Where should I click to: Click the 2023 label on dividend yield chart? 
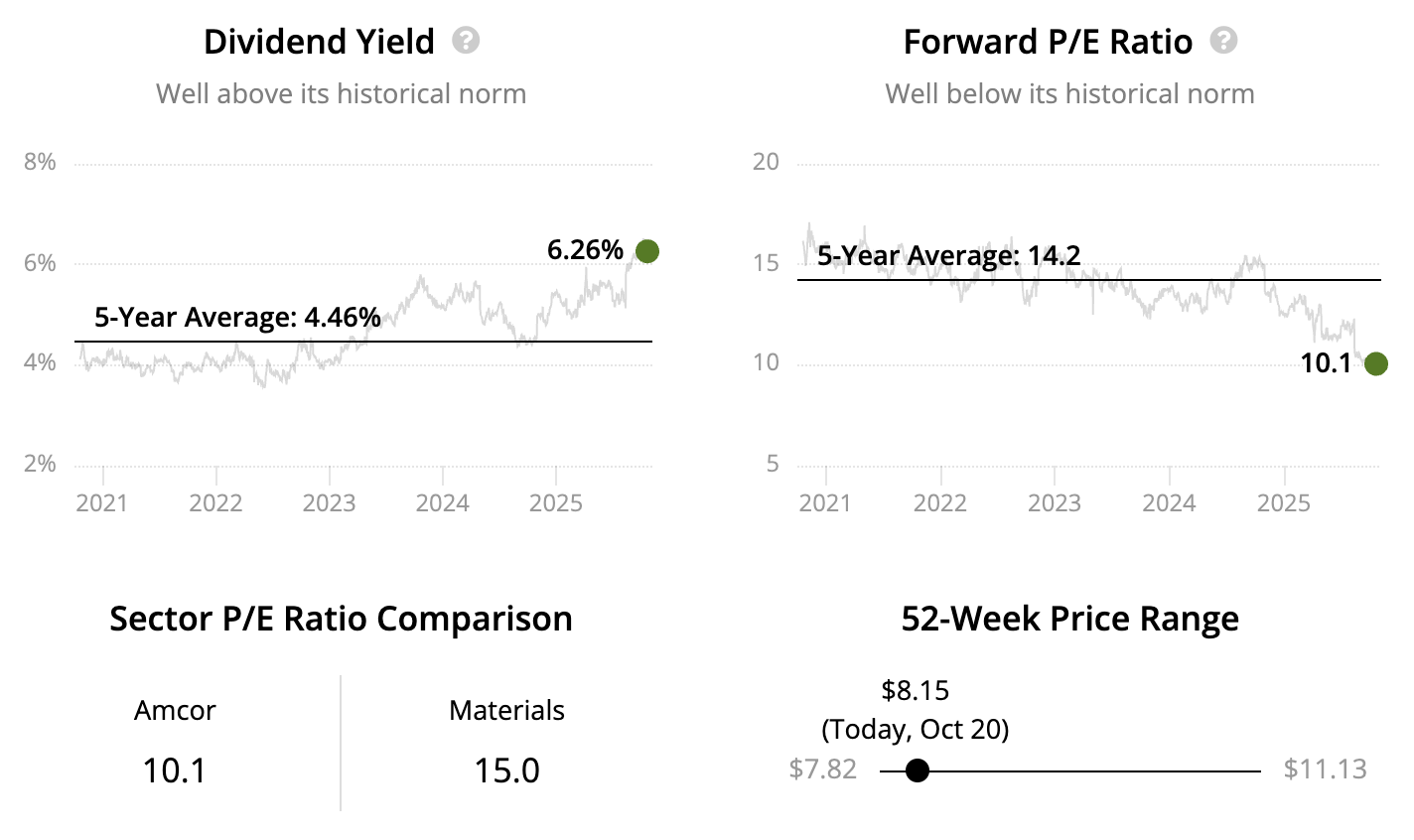pyautogui.click(x=329, y=503)
